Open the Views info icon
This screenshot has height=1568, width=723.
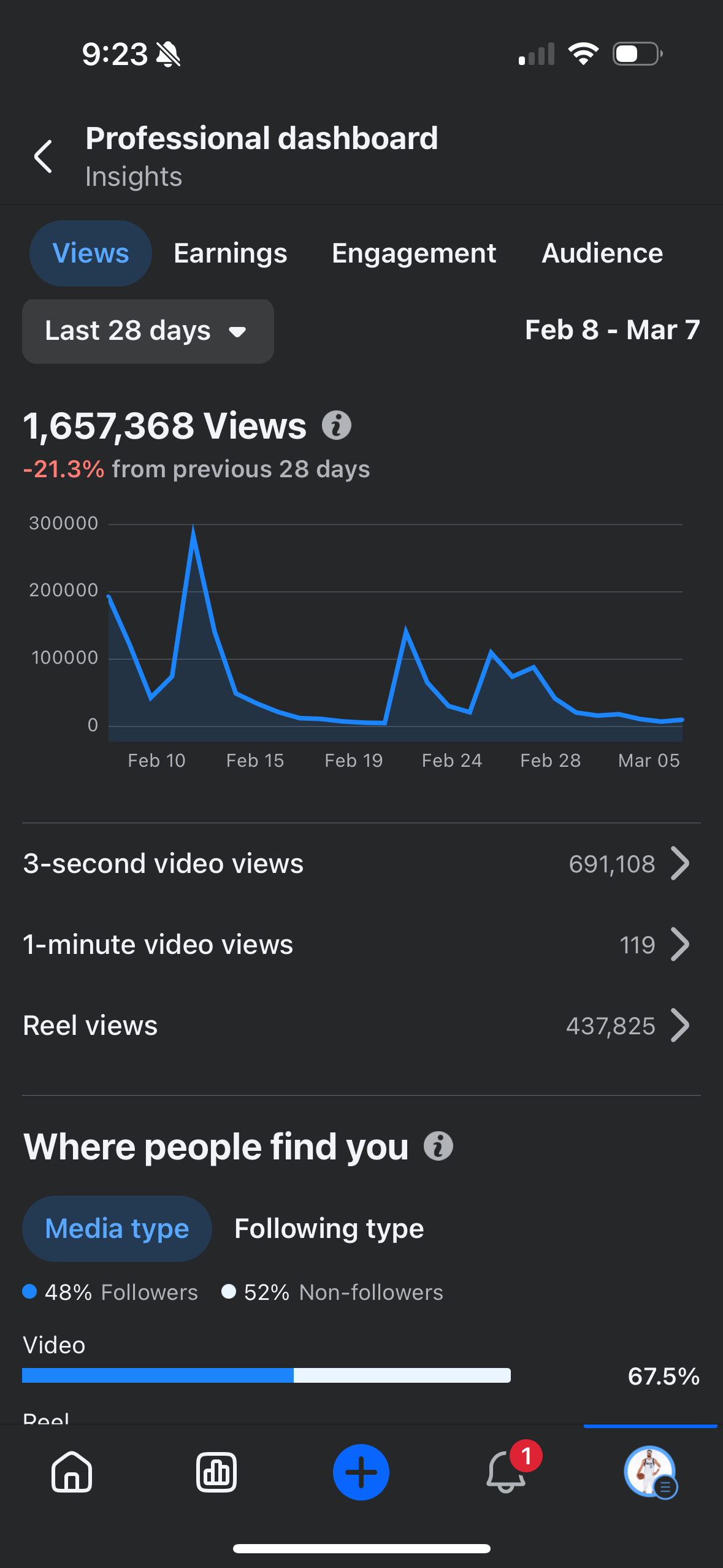pos(337,425)
